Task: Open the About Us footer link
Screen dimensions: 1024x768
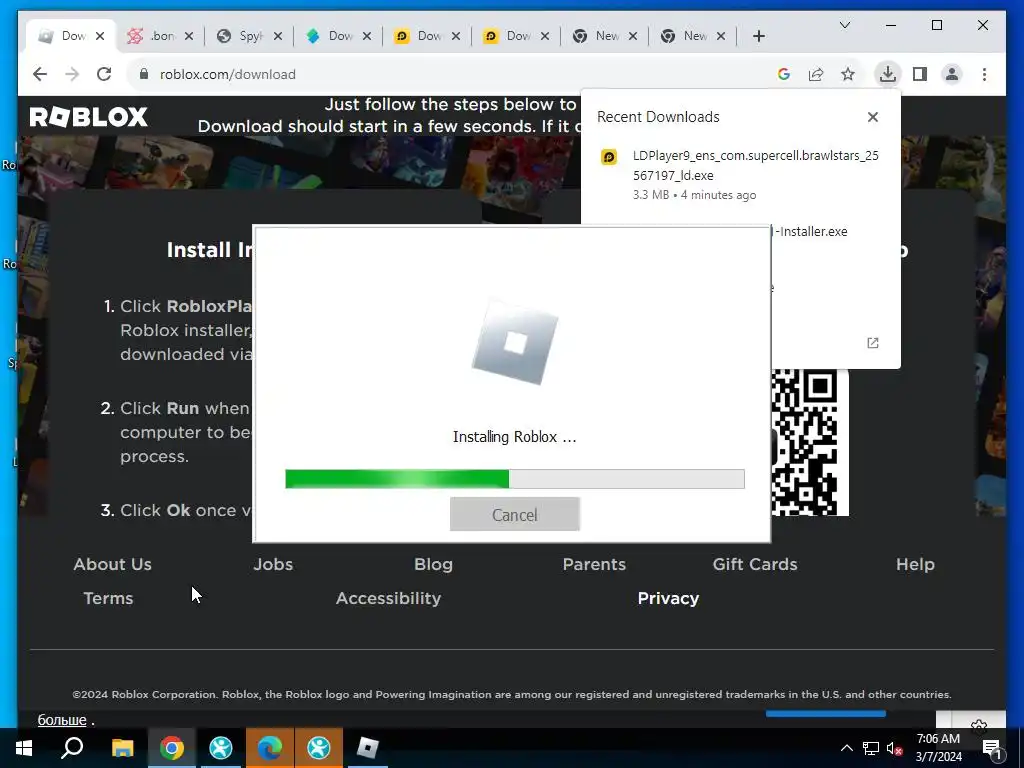Action: [112, 564]
